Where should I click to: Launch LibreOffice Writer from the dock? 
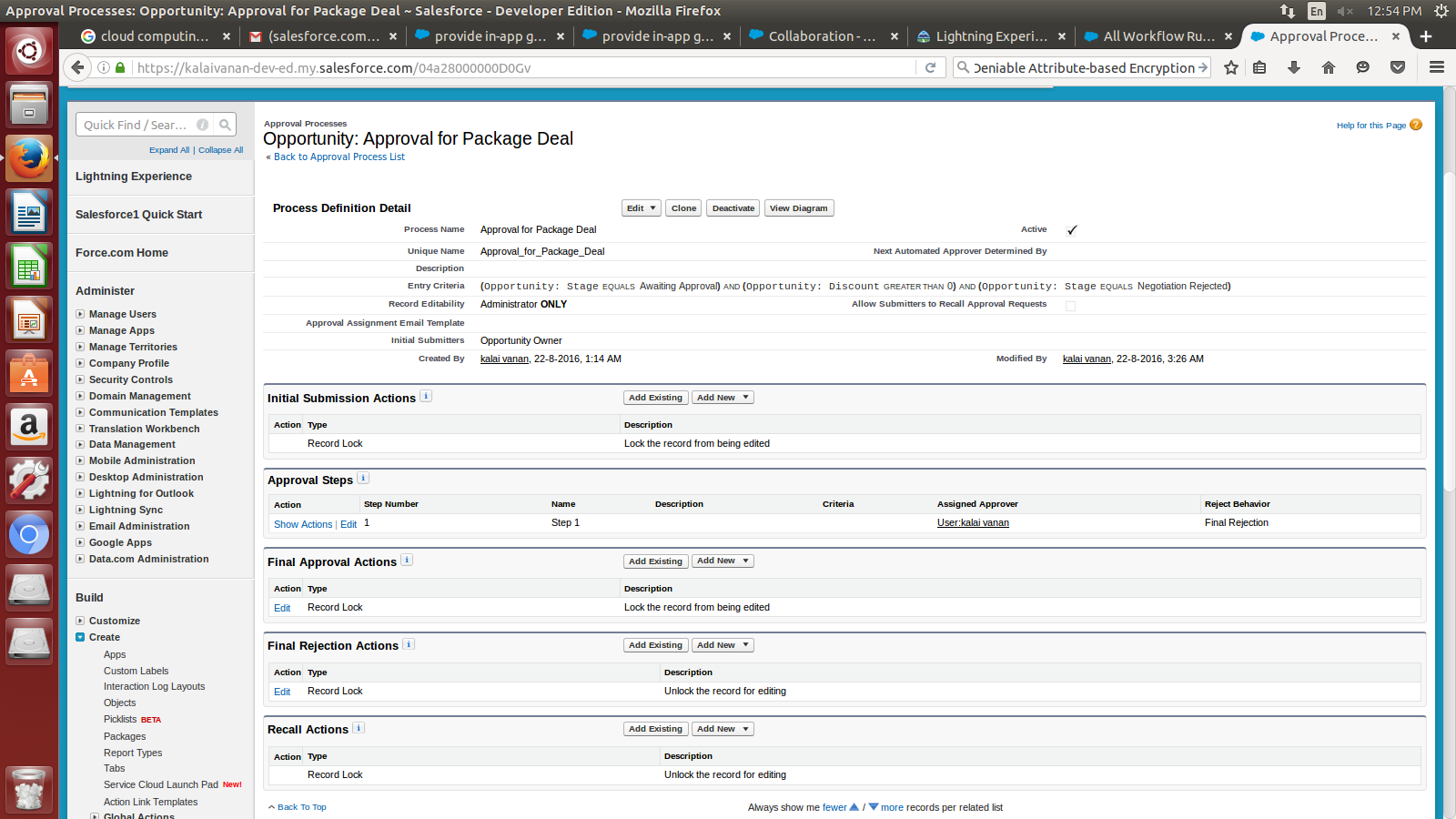pos(29,213)
